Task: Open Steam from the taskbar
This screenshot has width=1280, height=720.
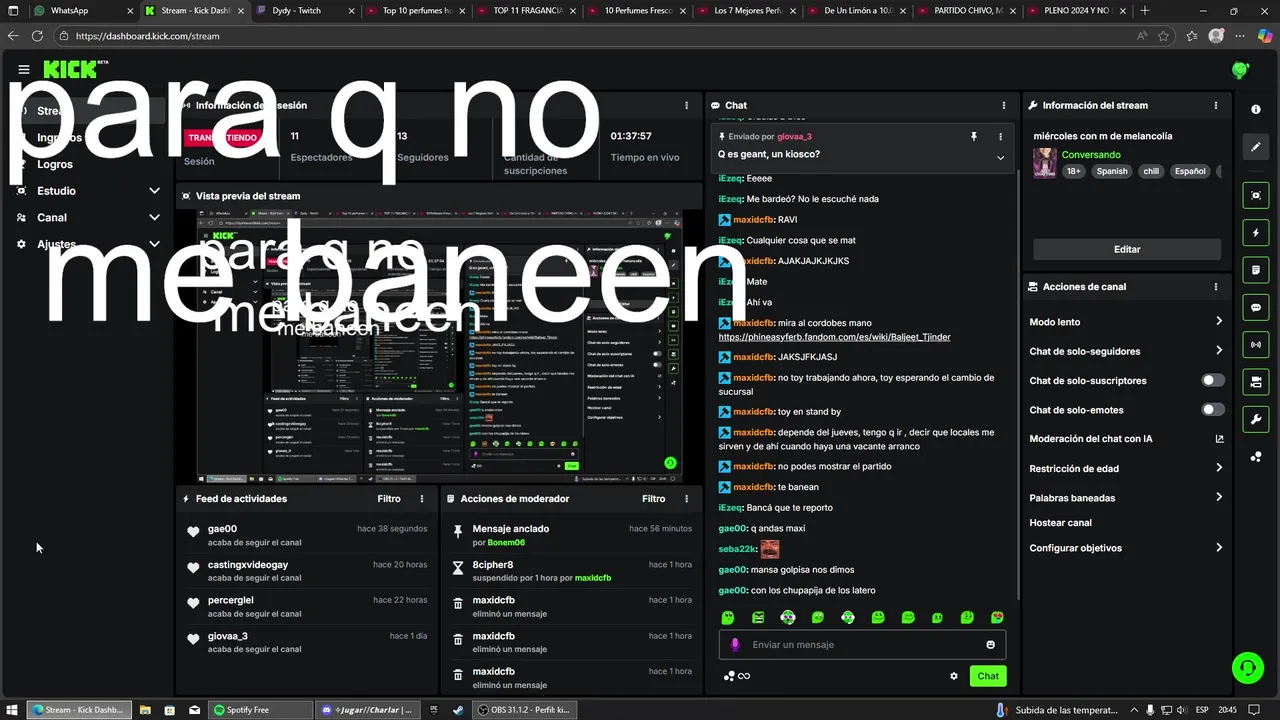Action: 458,710
